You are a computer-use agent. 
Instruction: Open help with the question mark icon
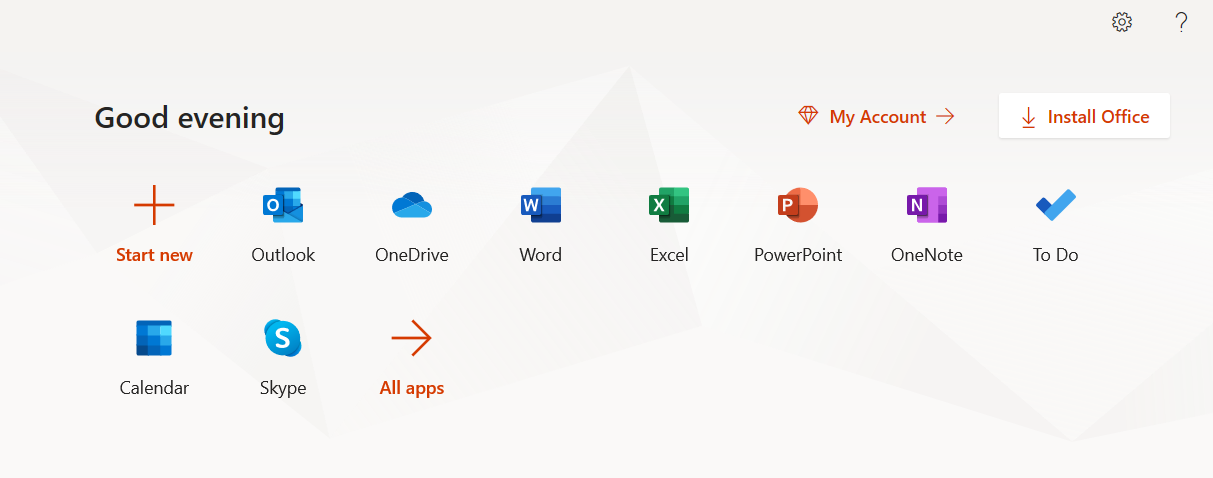1181,22
